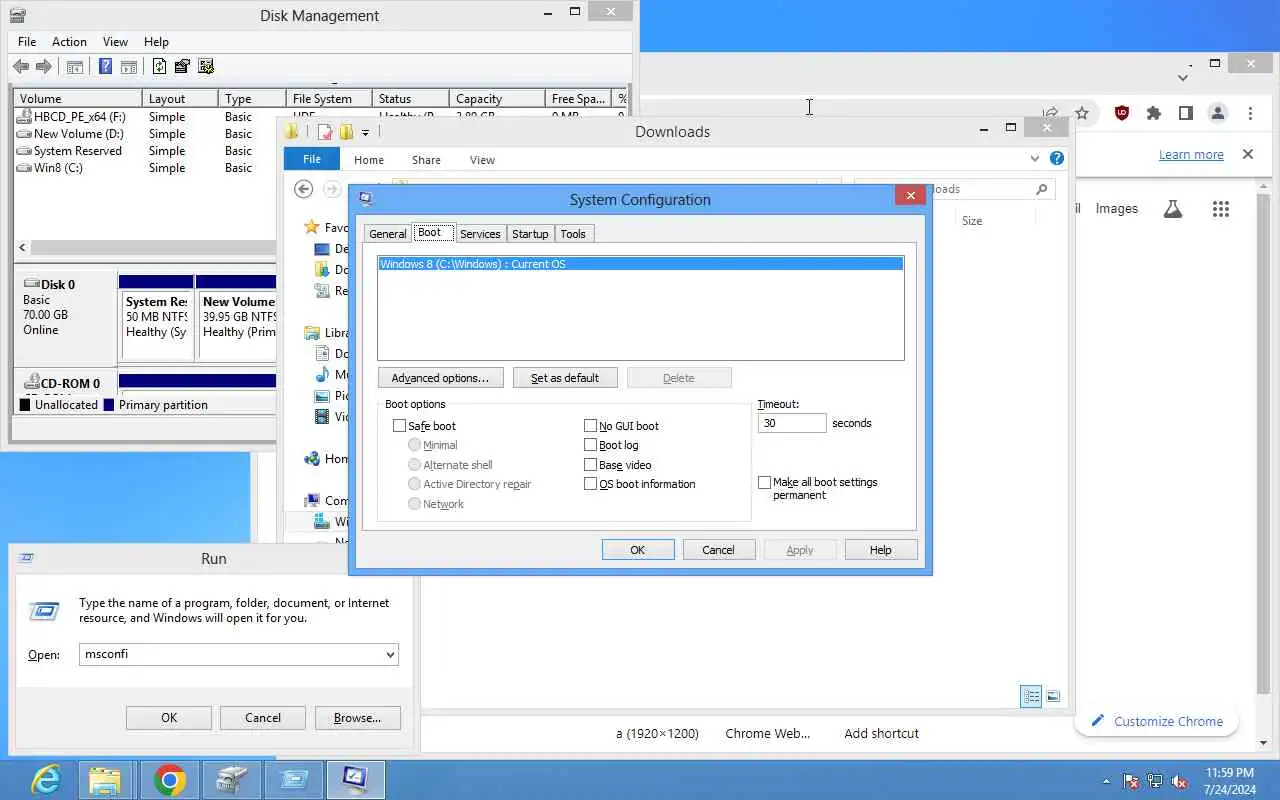Open File Explorer from the taskbar
Screen dimensions: 1280x800
[105, 779]
